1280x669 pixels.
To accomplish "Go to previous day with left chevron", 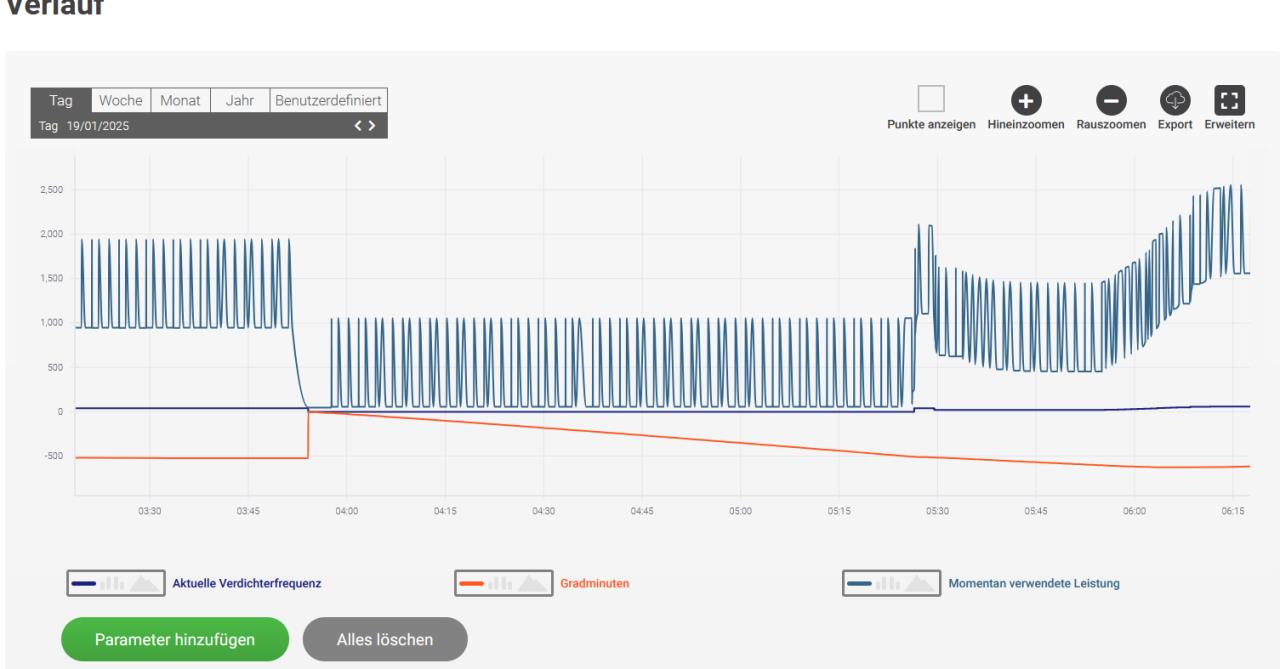I will (358, 126).
